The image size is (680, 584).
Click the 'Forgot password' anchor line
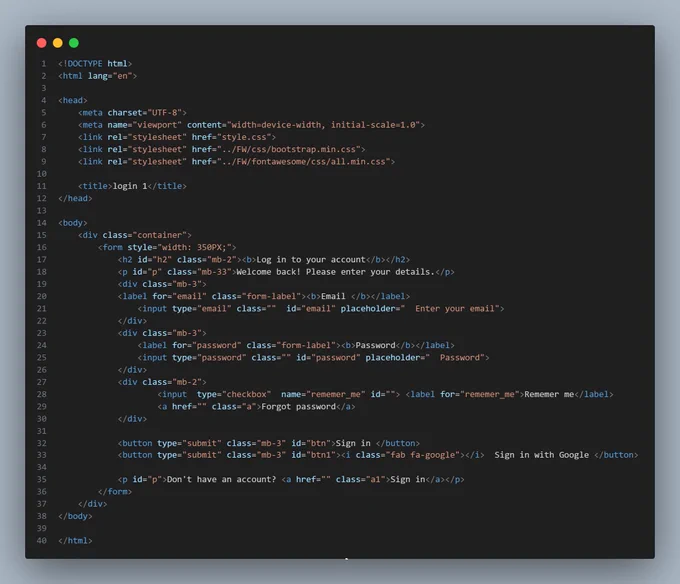tap(256, 407)
